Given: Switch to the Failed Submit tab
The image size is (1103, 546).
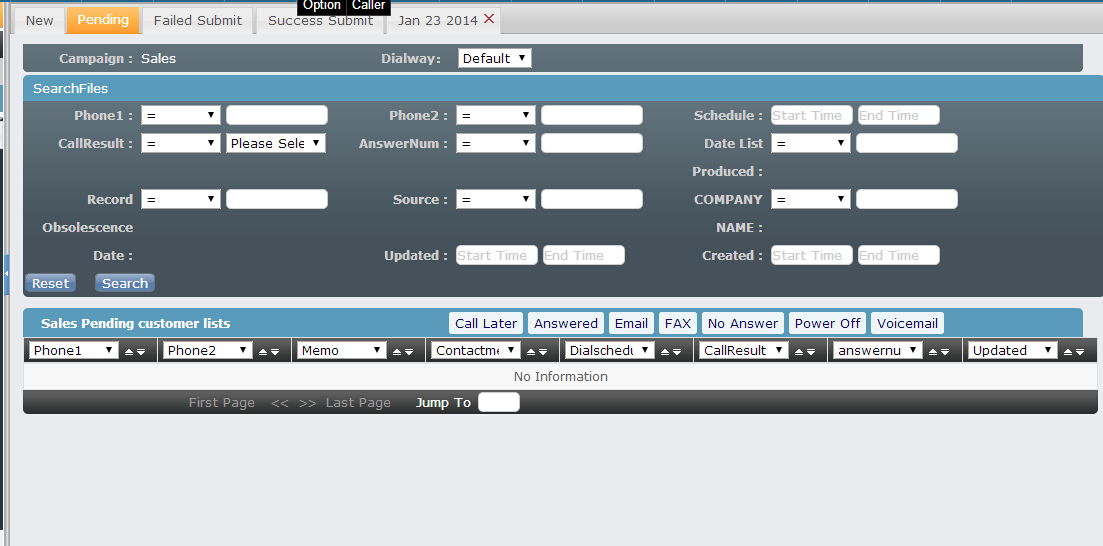Looking at the screenshot, I should 197,20.
